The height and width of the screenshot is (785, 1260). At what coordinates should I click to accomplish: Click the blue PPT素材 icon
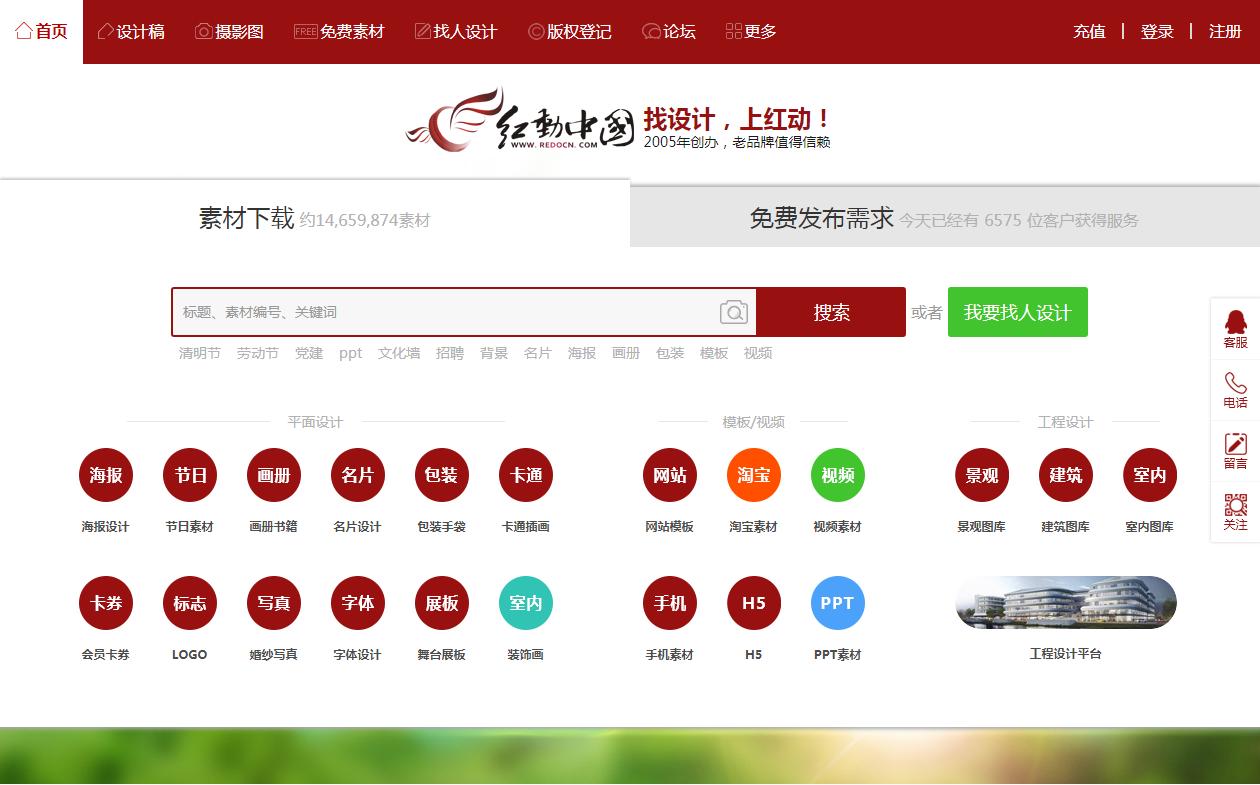click(837, 603)
